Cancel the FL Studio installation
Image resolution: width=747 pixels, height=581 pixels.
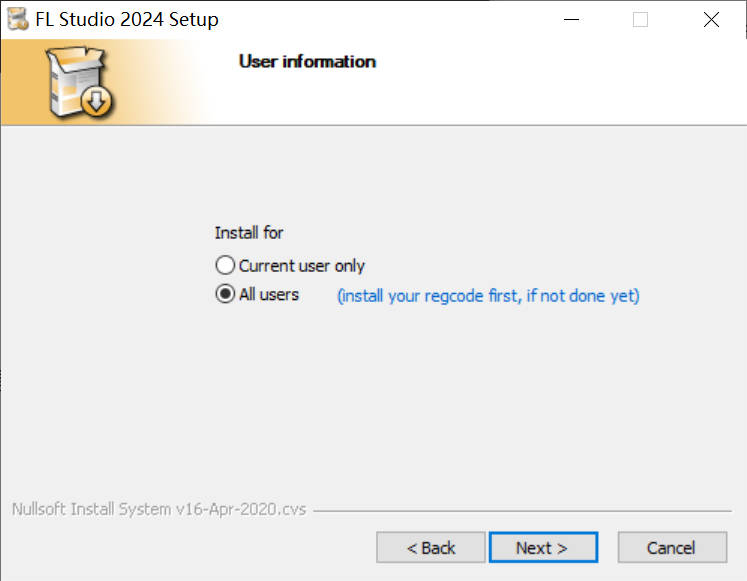671,548
